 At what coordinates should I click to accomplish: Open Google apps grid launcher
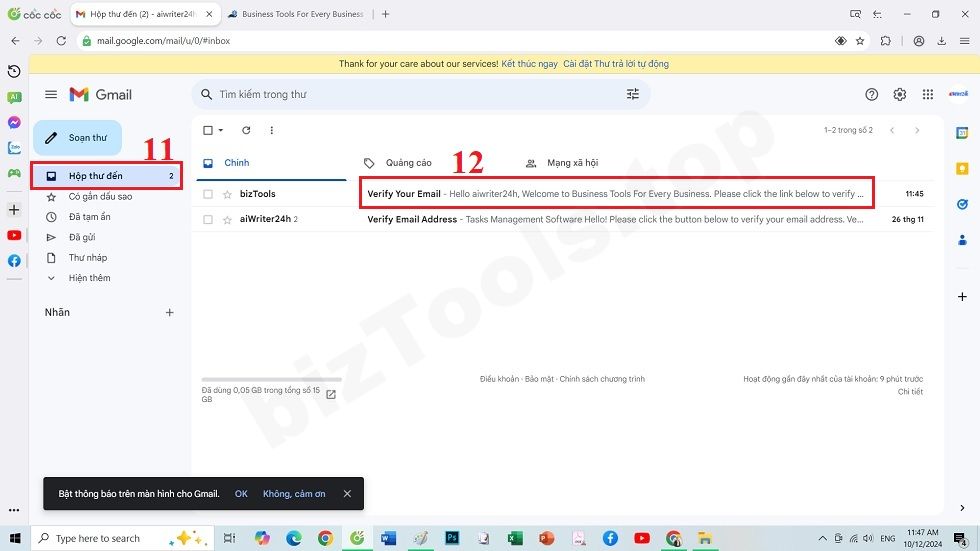[928, 94]
